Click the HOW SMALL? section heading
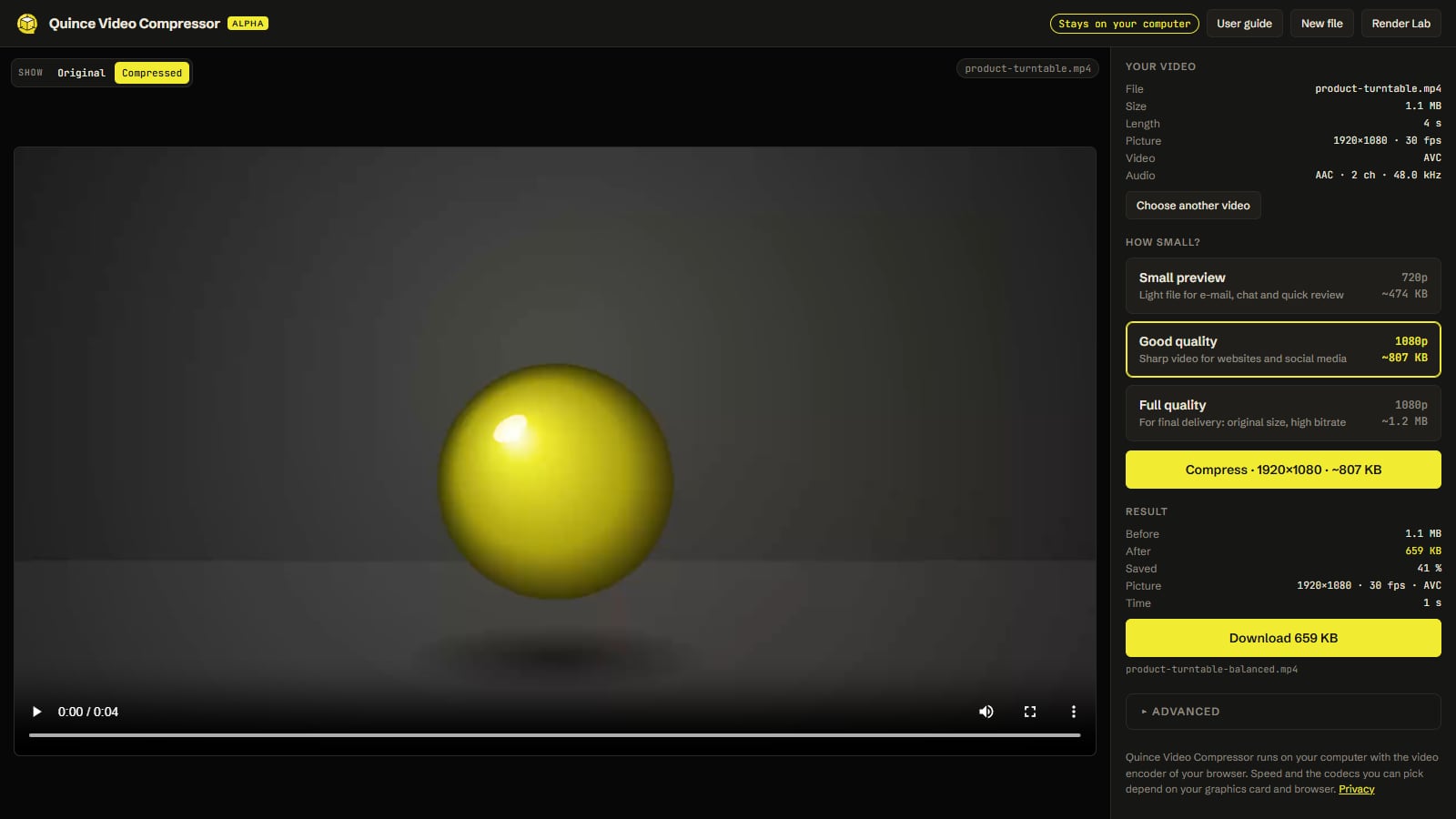The height and width of the screenshot is (819, 1456). click(1163, 242)
